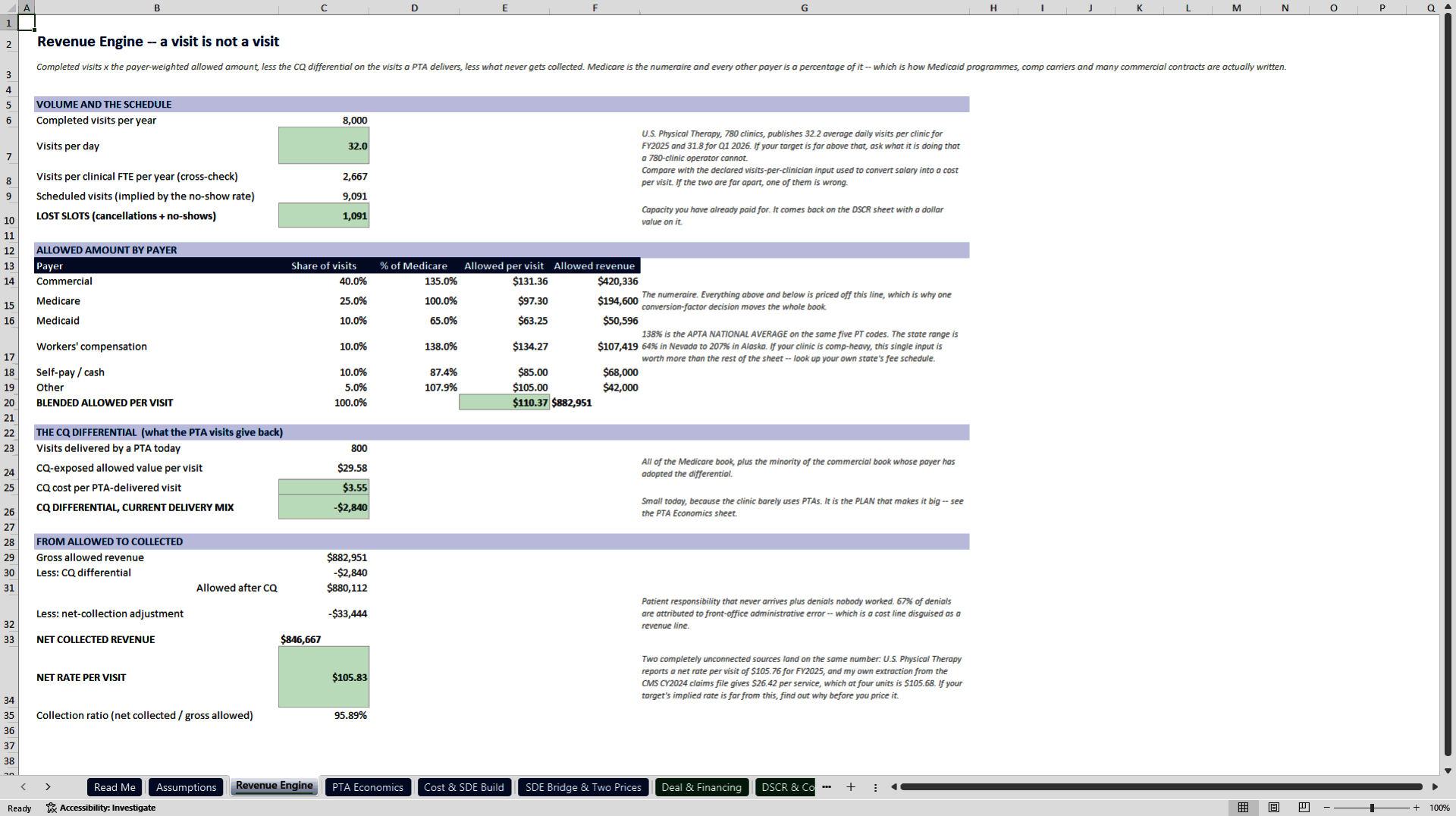The height and width of the screenshot is (816, 1456).
Task: Select the LOST SLOTS value 1,091
Action: point(324,215)
